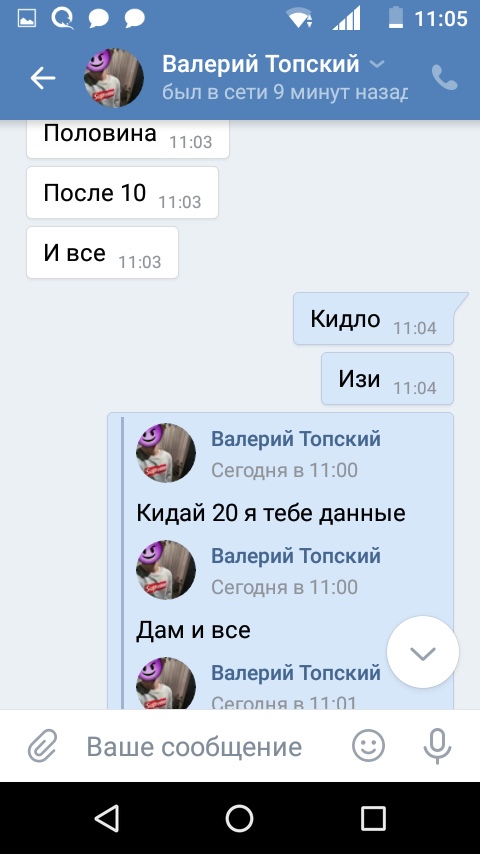
Task: Jump to latest messages with the round down-arrow button
Action: pos(423,652)
